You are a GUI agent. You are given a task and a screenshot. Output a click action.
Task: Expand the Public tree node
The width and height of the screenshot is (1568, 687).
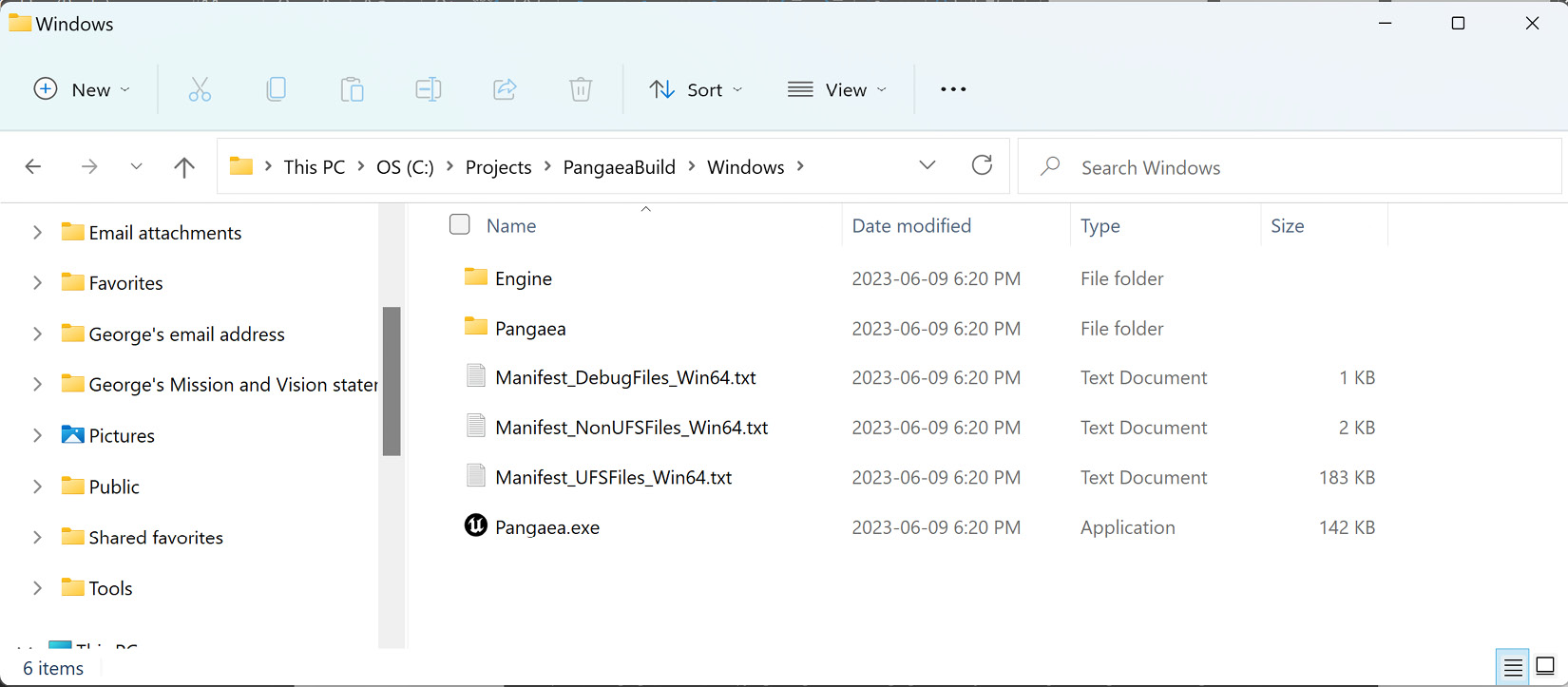(37, 486)
